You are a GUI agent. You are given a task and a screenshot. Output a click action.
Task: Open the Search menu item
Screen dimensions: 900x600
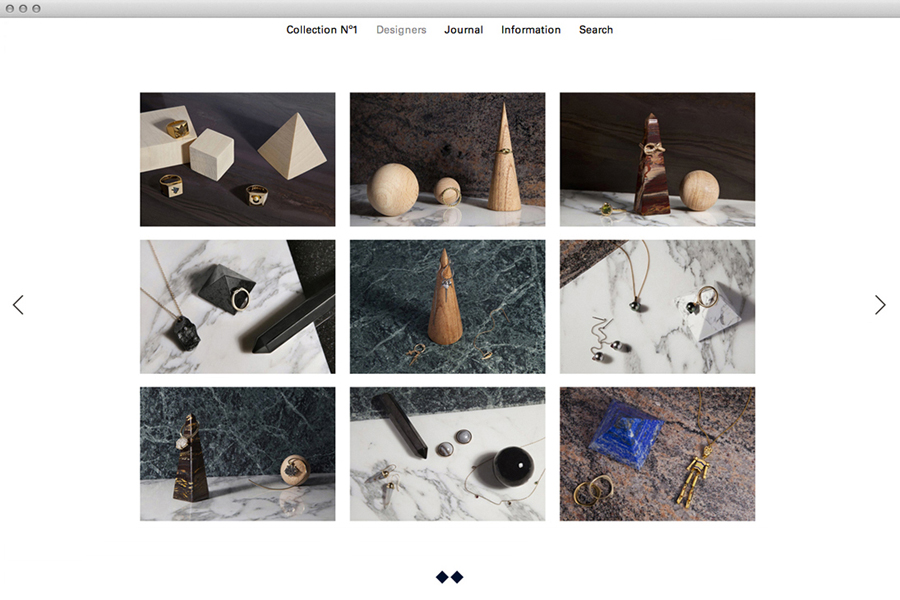click(596, 30)
